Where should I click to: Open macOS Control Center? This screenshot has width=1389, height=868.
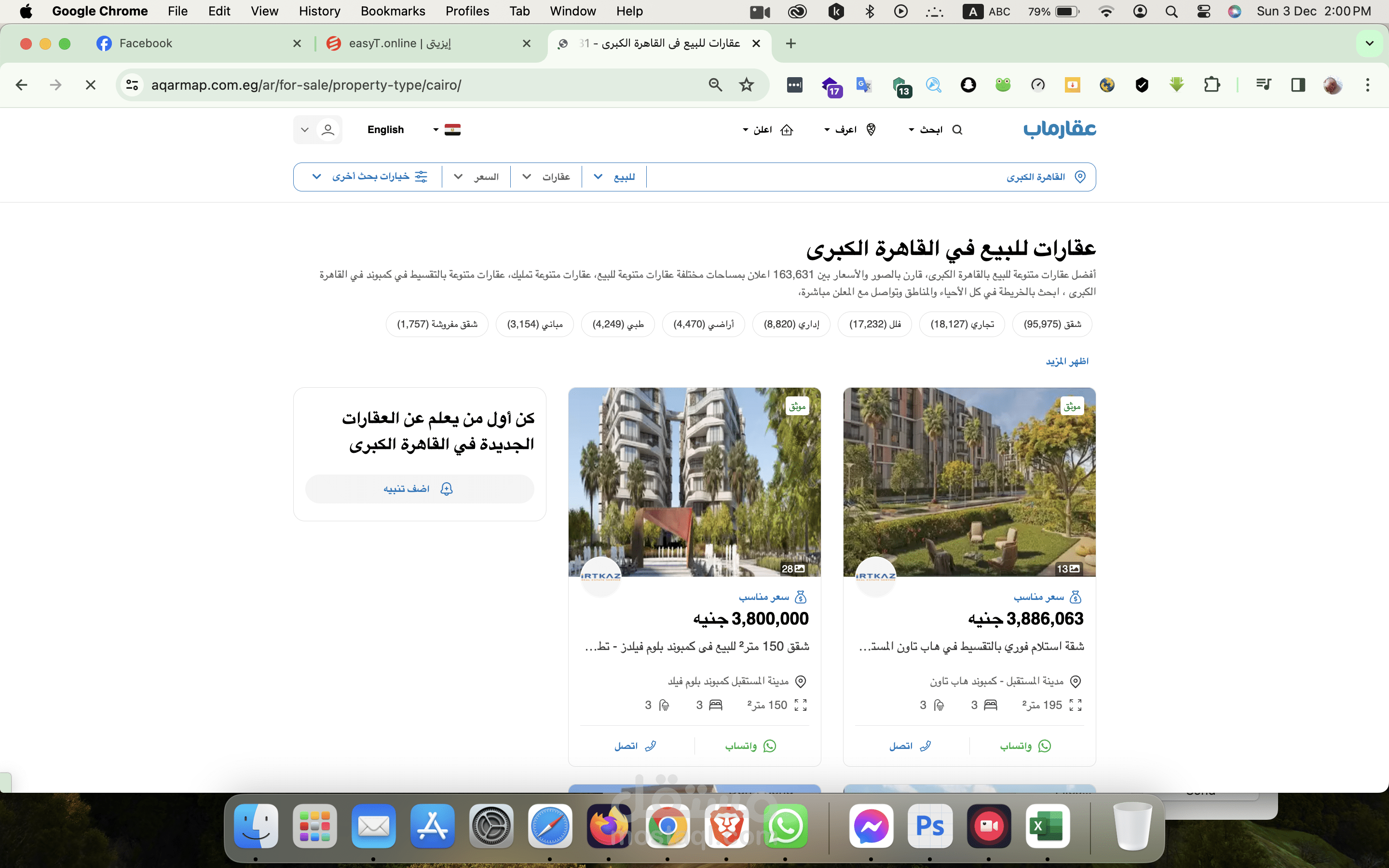1204,12
